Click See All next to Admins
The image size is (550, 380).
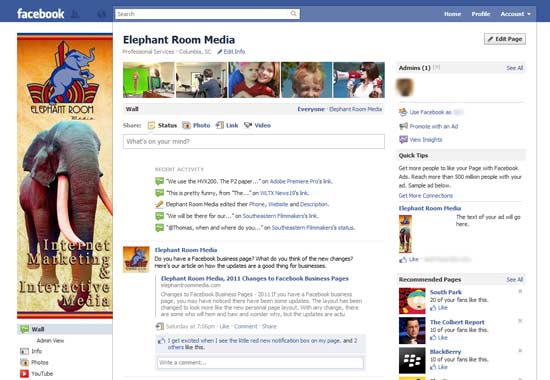[x=515, y=68]
